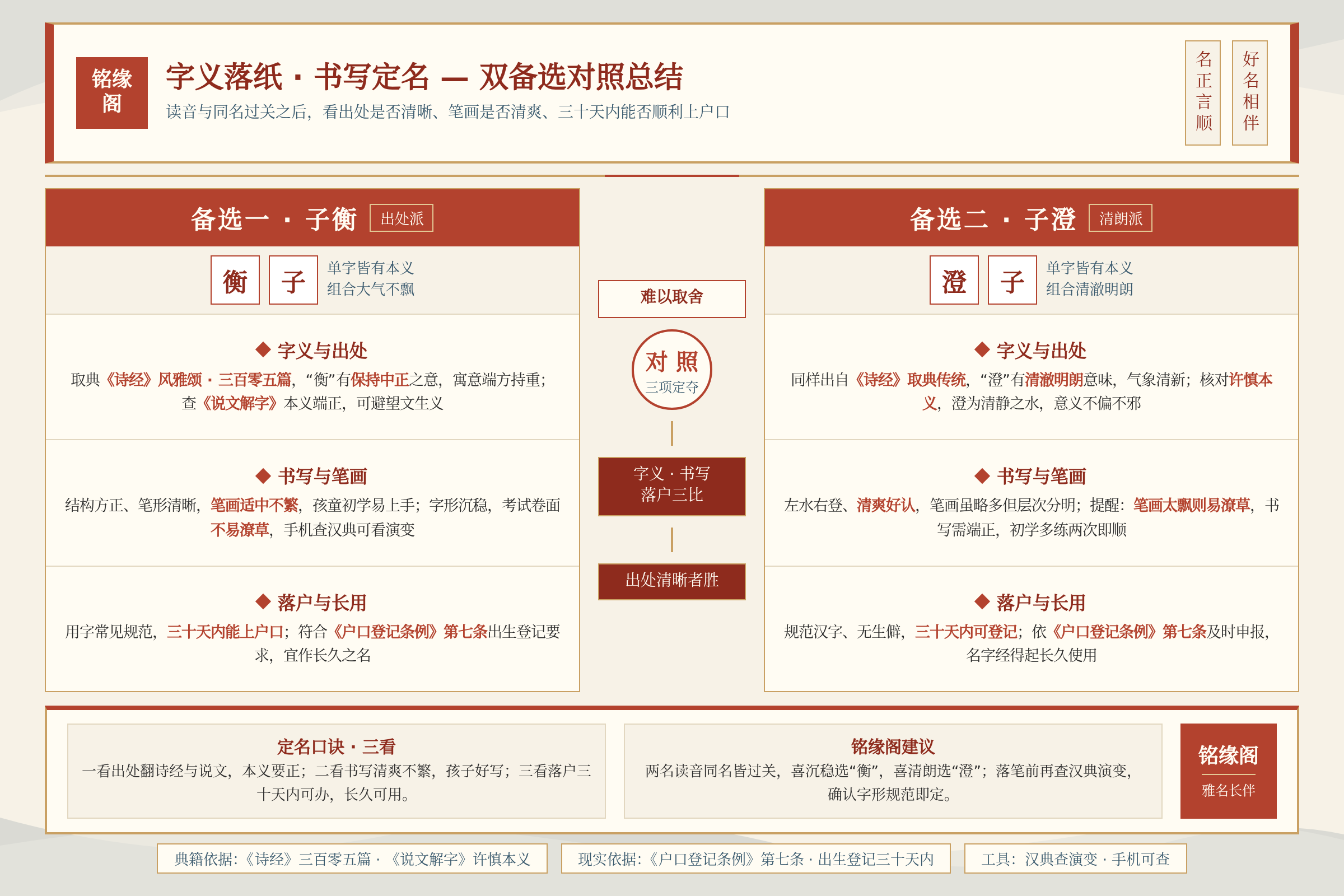Click the 备选二 · 子澄 header title
Screen dimensions: 1344x896
pyautogui.click(x=992, y=219)
